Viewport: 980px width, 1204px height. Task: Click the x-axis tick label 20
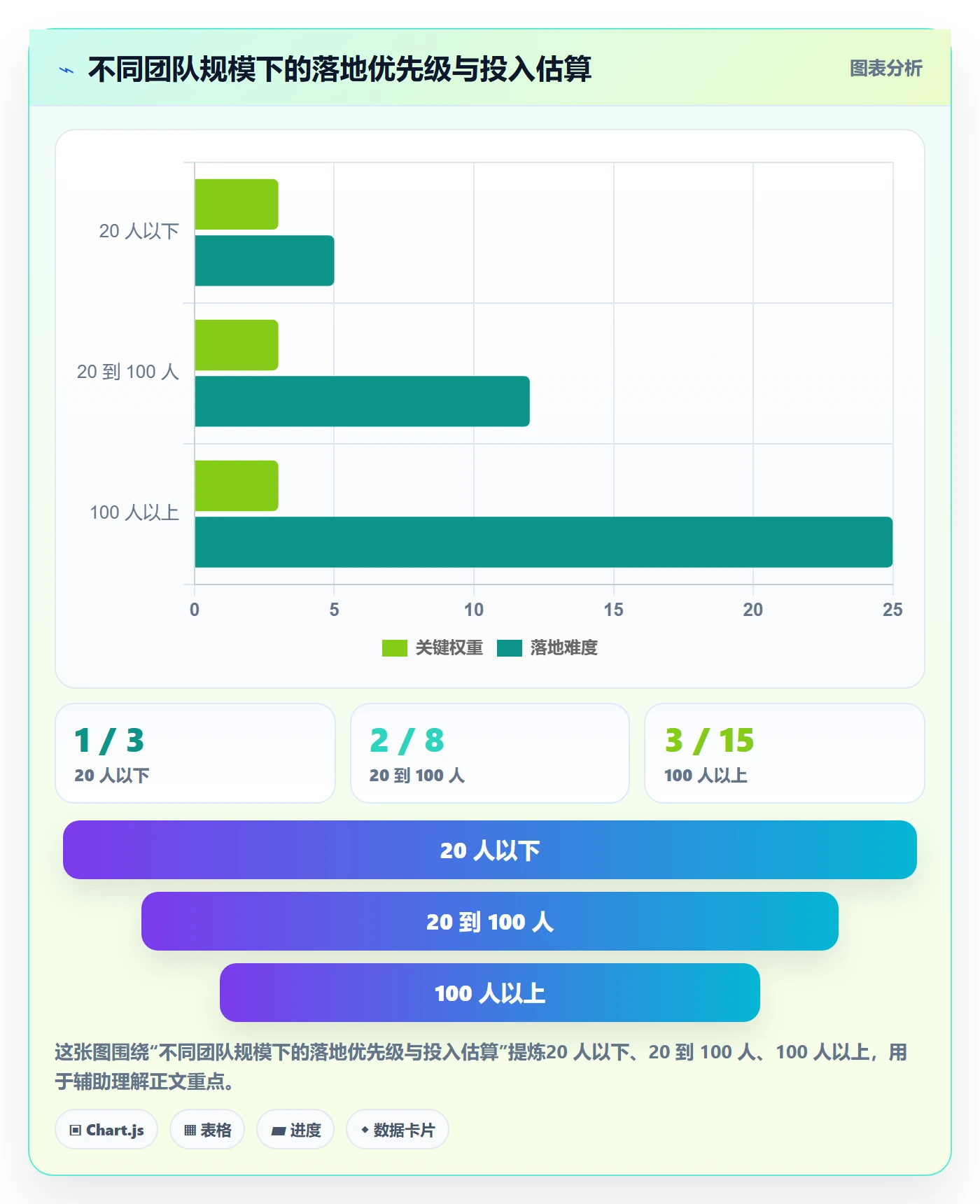coord(753,610)
